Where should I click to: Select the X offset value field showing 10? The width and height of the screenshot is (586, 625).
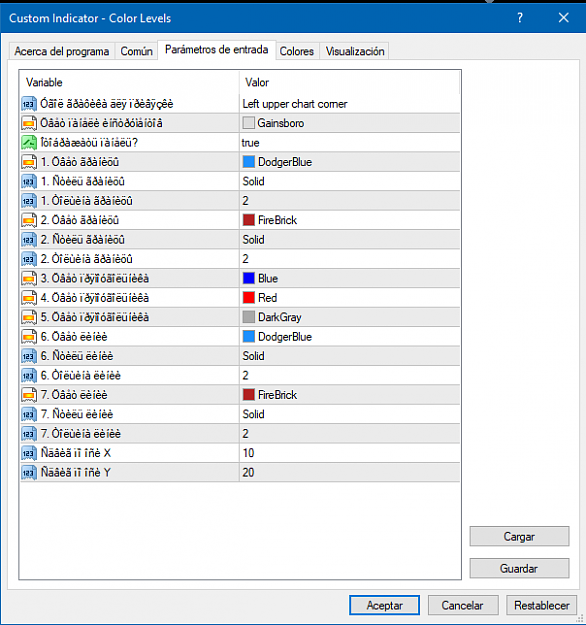pos(350,453)
